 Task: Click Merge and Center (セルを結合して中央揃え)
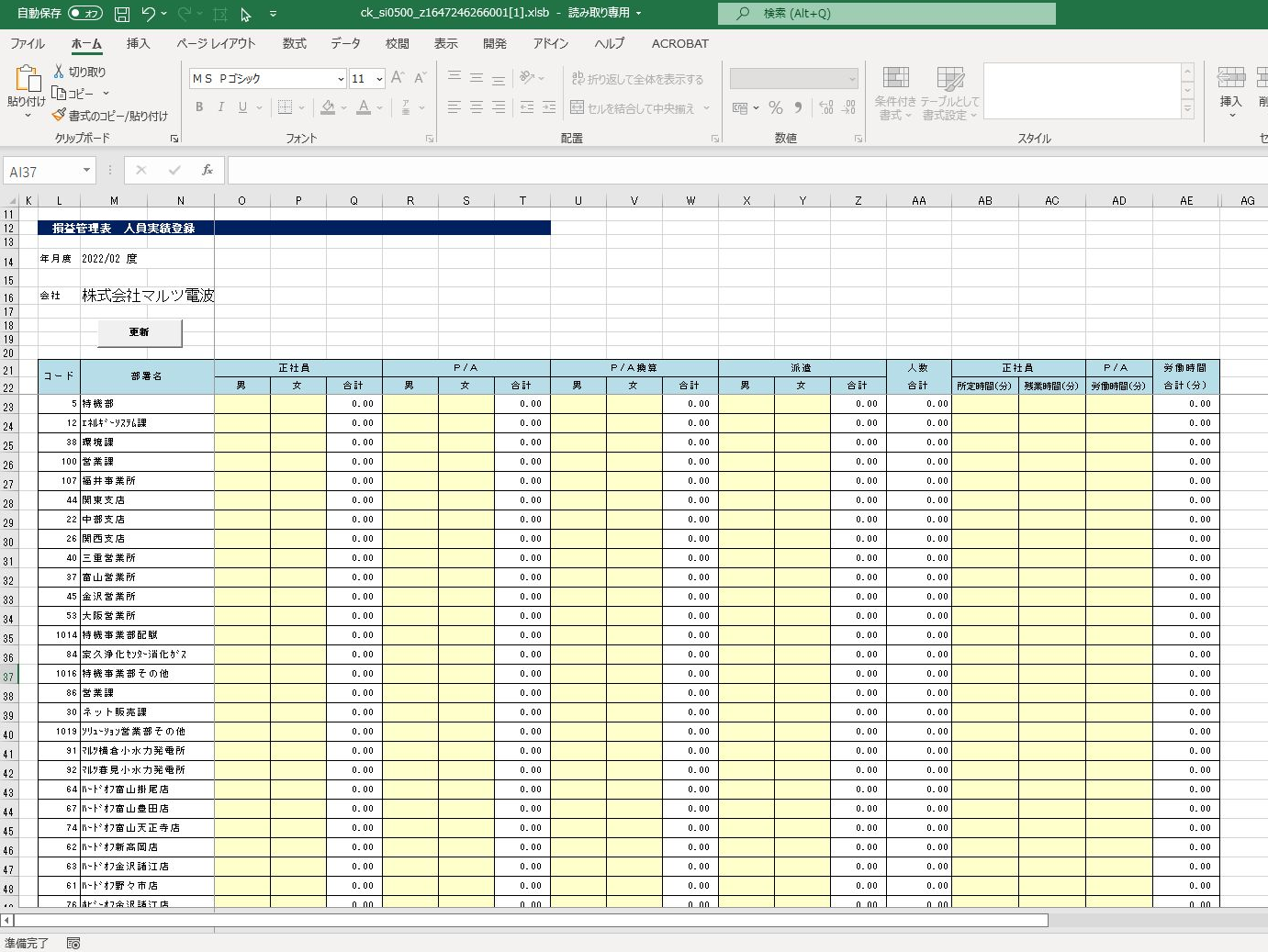click(x=633, y=108)
